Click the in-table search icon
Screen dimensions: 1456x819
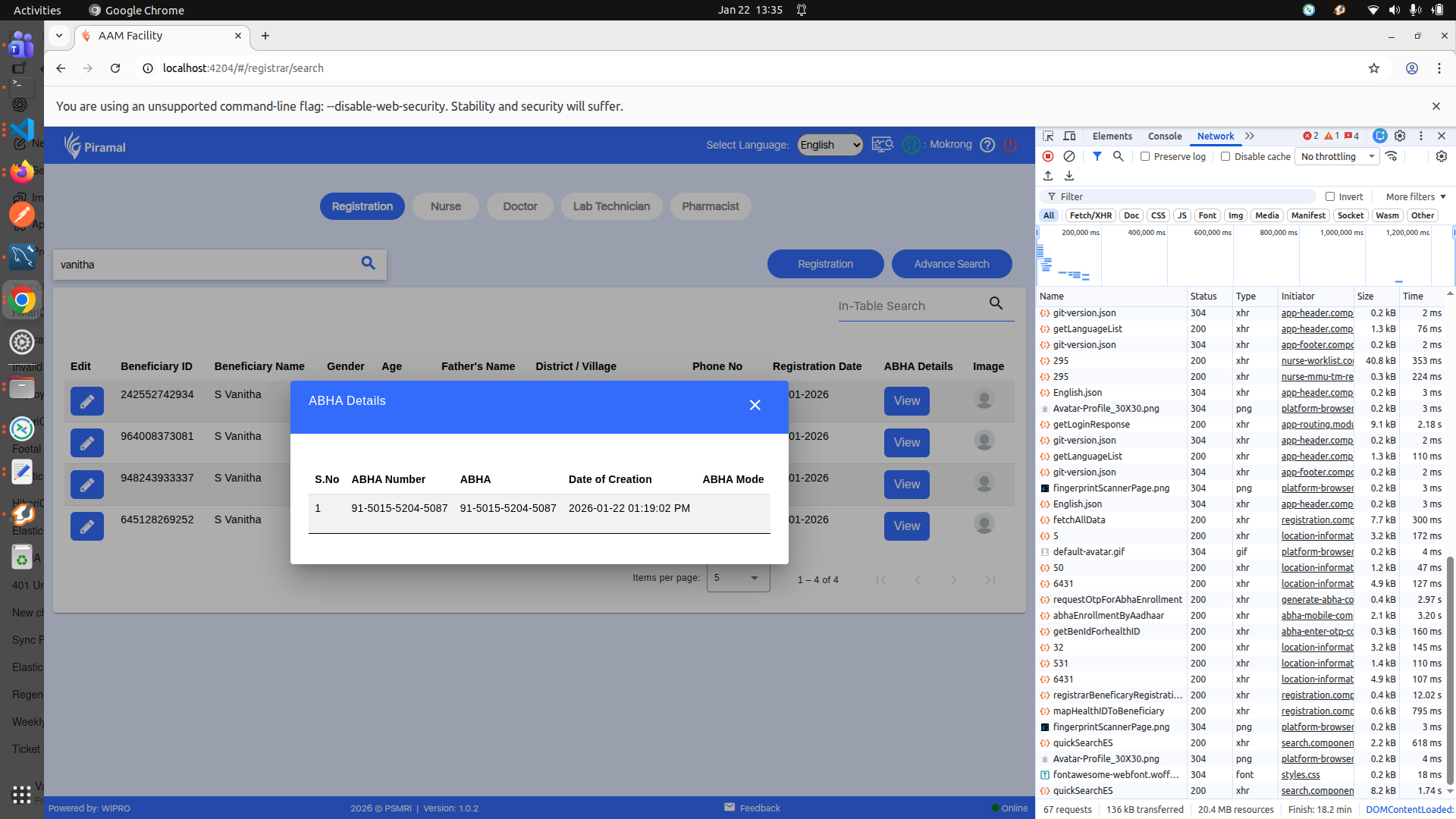[996, 303]
